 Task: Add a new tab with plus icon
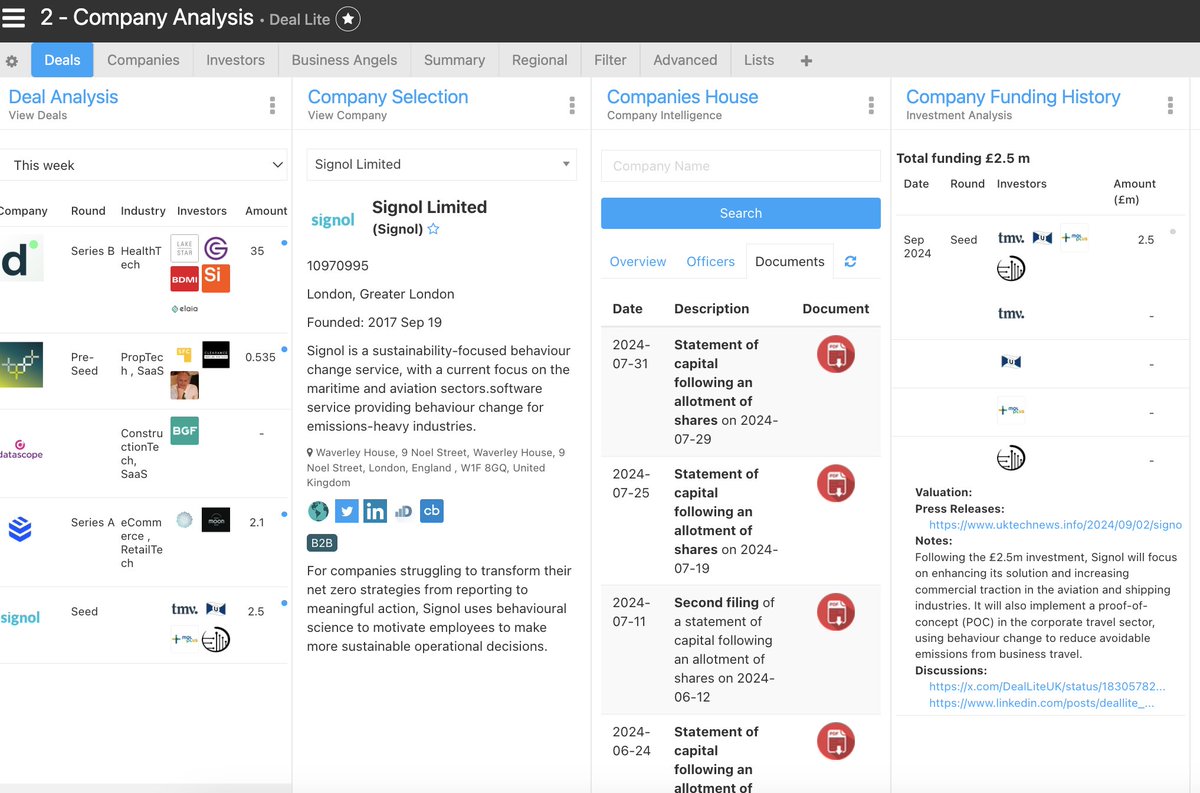tap(806, 61)
